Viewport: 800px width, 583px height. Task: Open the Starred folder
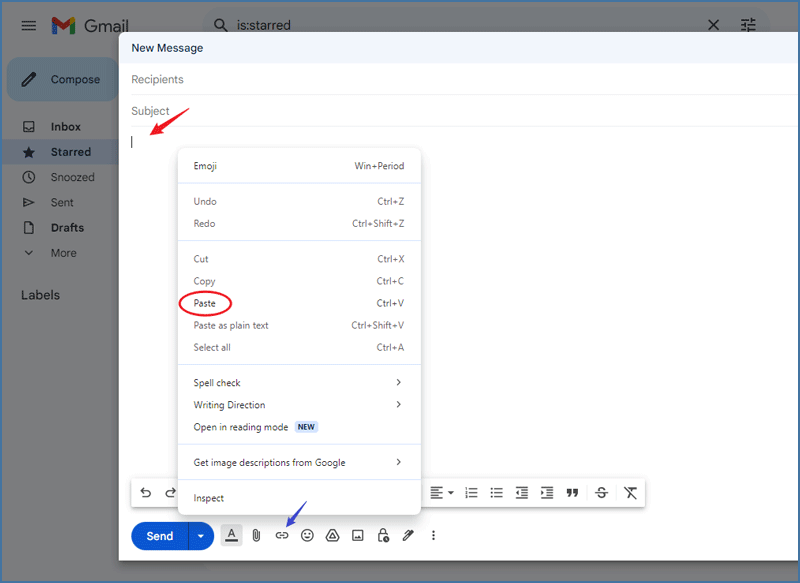(70, 152)
